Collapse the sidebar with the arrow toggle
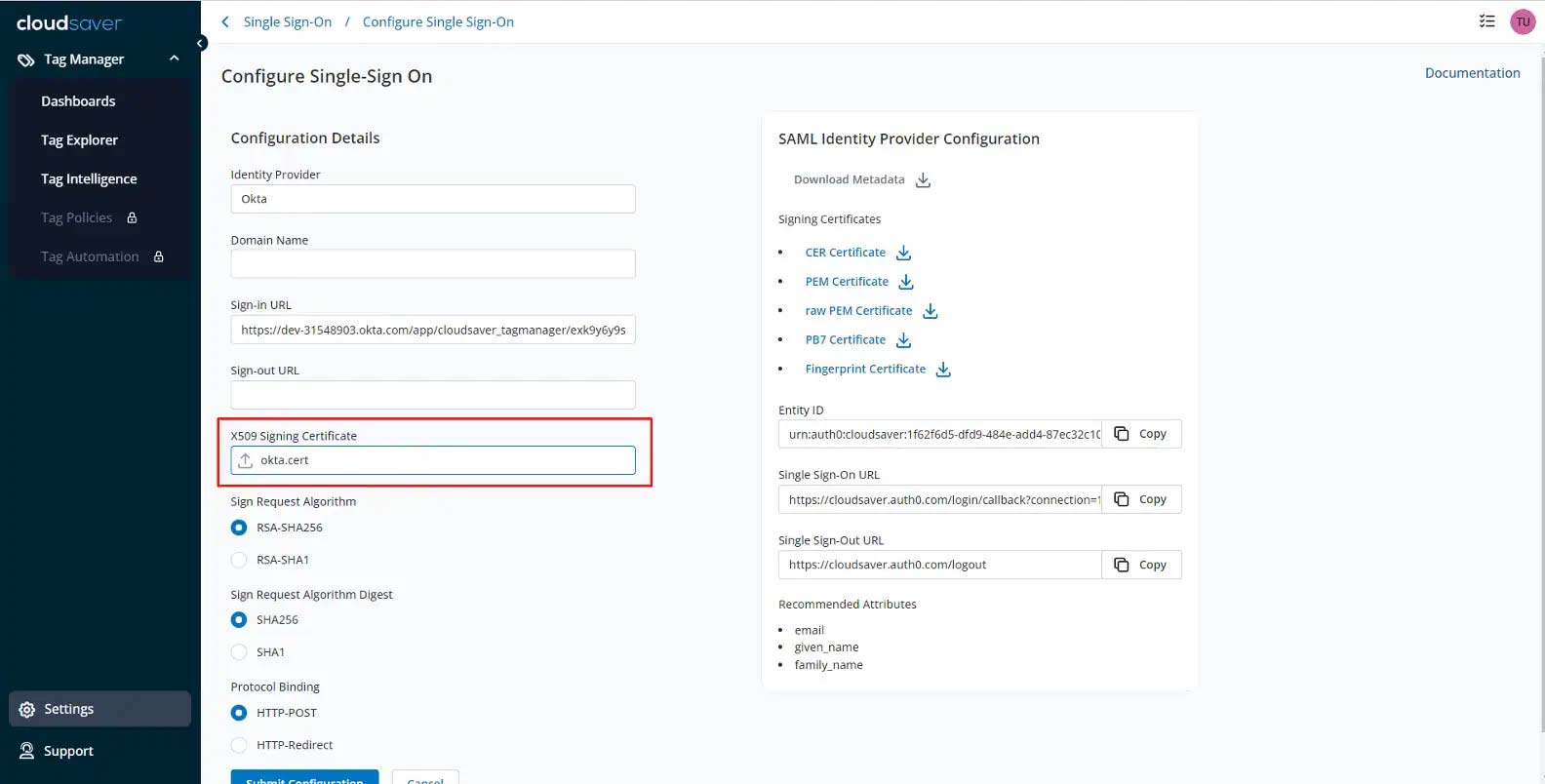 200,43
